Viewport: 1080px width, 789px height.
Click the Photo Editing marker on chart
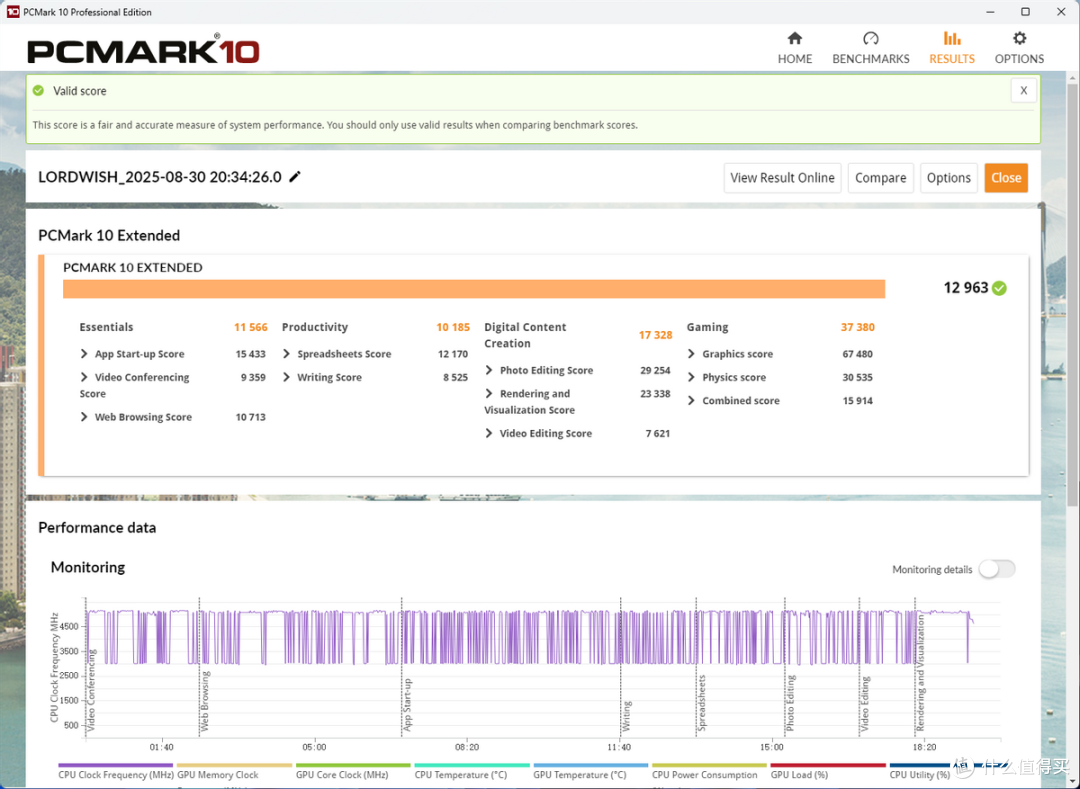[x=791, y=703]
